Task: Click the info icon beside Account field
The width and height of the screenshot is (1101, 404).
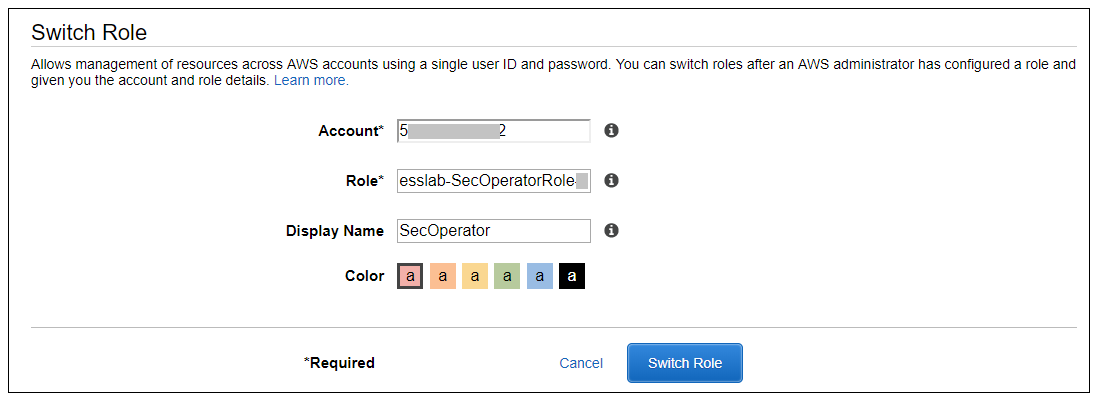Action: click(612, 131)
